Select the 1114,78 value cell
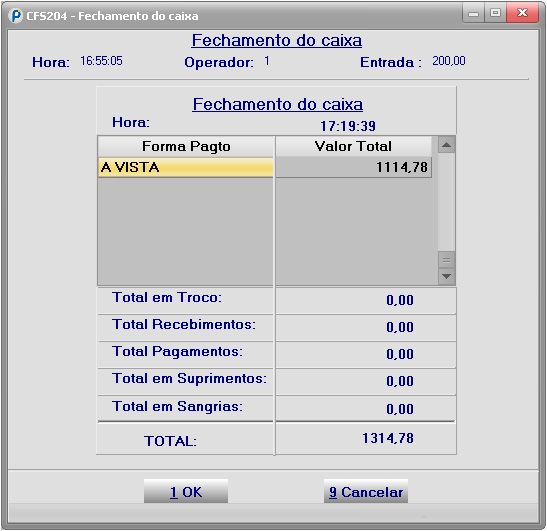547x531 pixels. [x=353, y=167]
